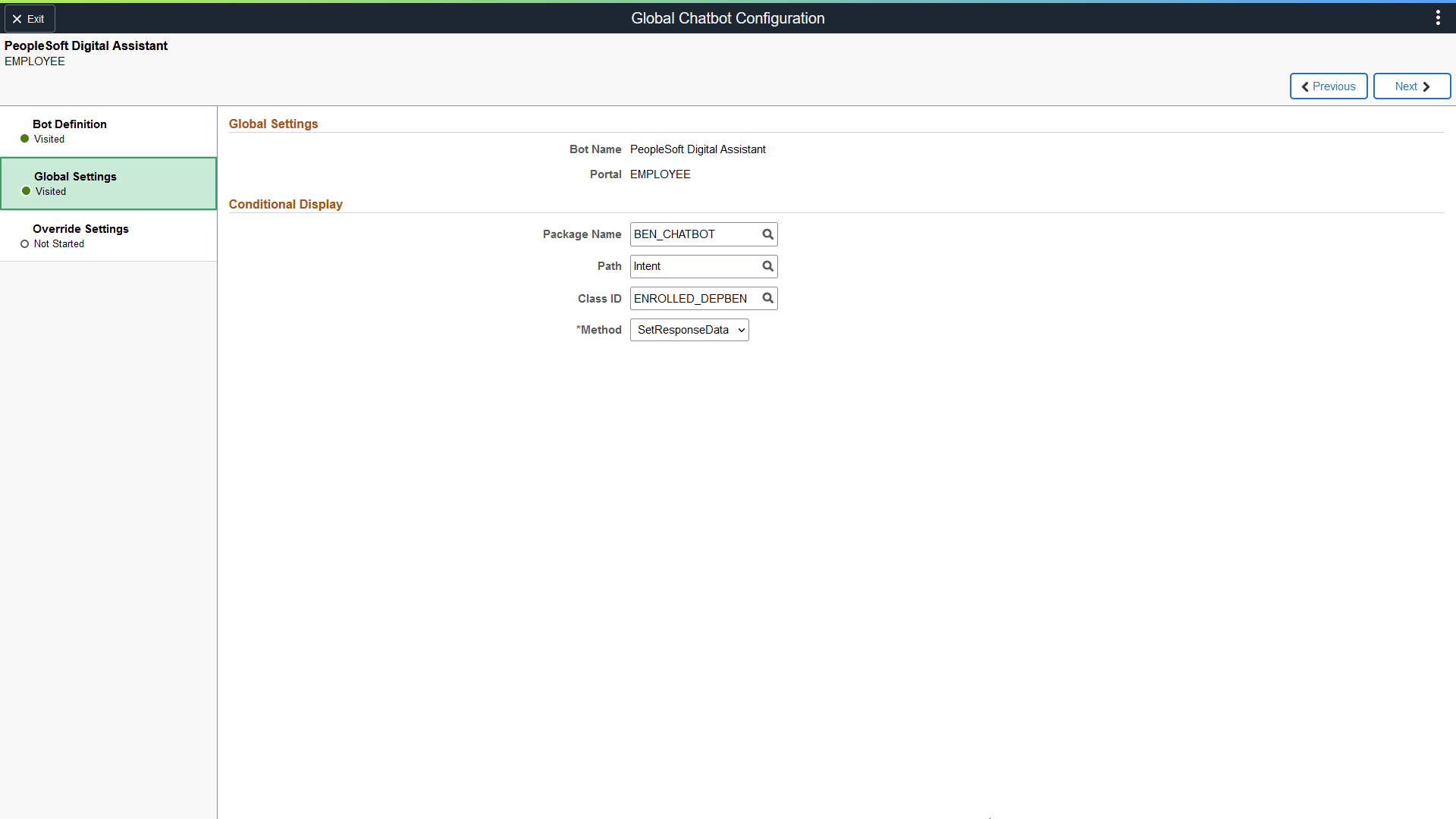Click the left chevron on Previous button
1456x819 pixels.
1305,86
